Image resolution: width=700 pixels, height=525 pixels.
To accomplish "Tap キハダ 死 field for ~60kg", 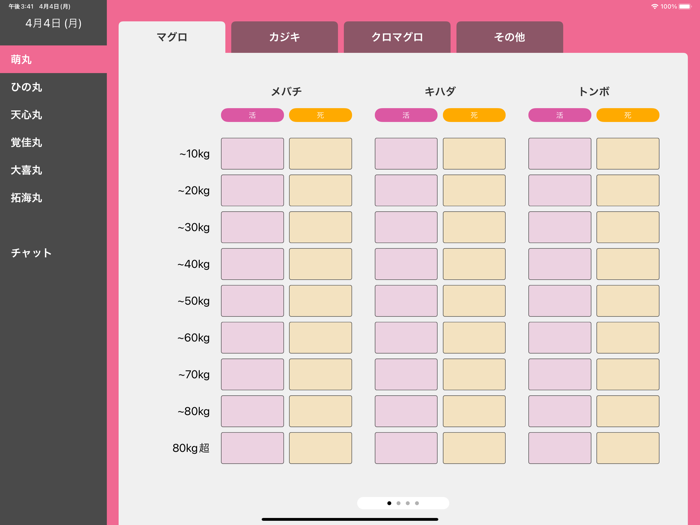I will tap(474, 338).
